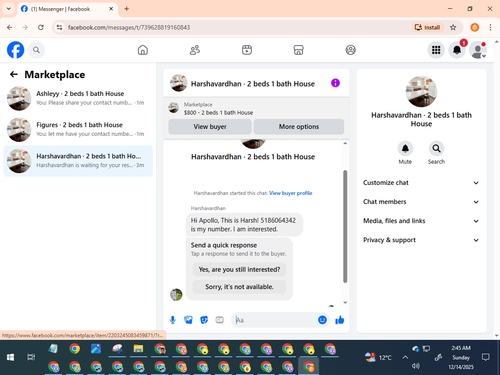Open tab search dropdown in Chrome
The image size is (500, 375).
coord(9,9)
